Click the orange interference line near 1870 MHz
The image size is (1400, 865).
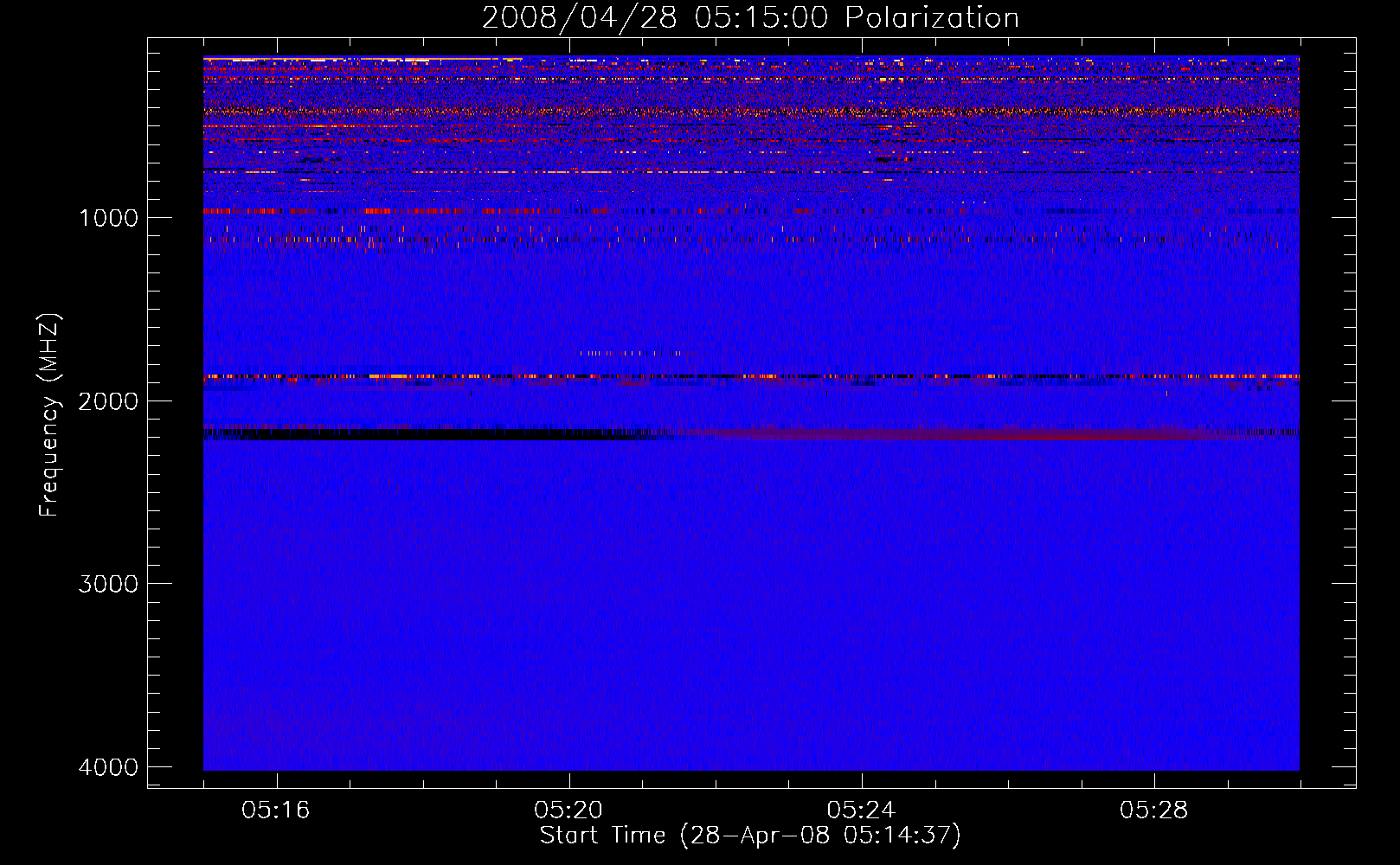[x=751, y=377]
